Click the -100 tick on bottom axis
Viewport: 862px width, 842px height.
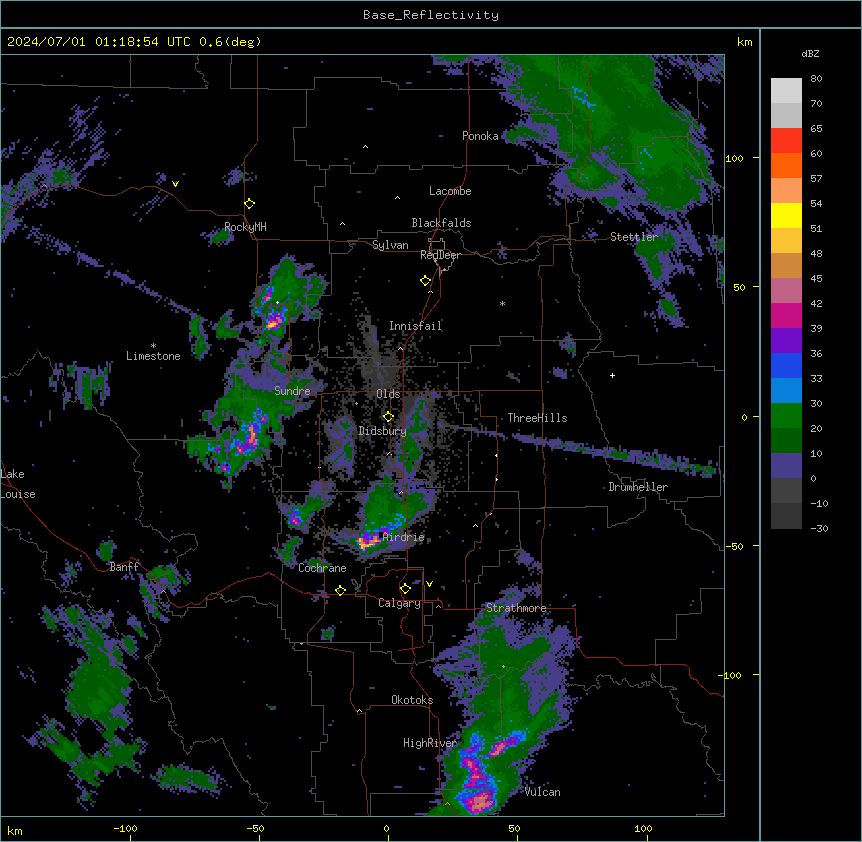click(125, 828)
